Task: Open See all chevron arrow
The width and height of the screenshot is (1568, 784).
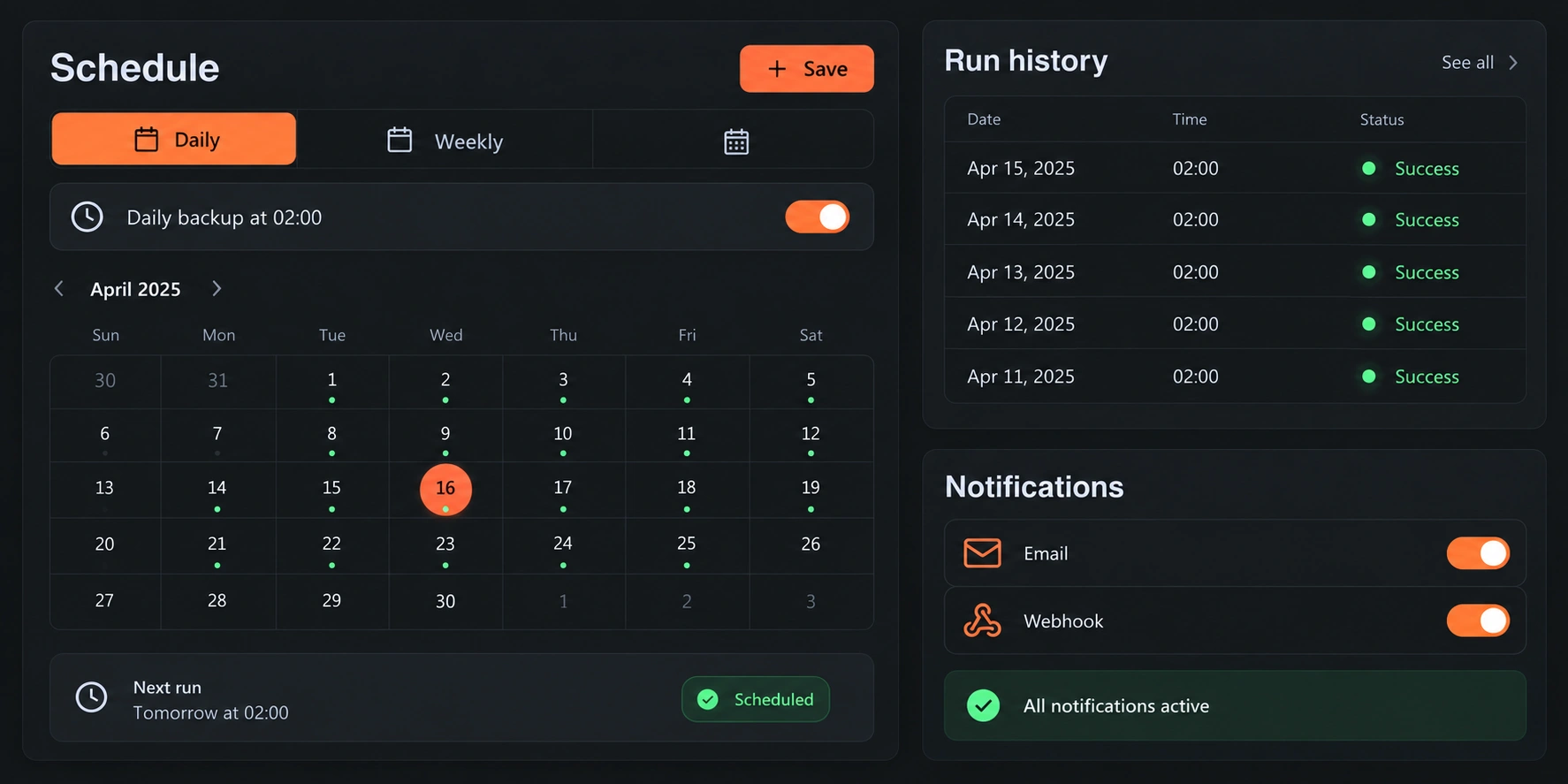Action: [1513, 63]
